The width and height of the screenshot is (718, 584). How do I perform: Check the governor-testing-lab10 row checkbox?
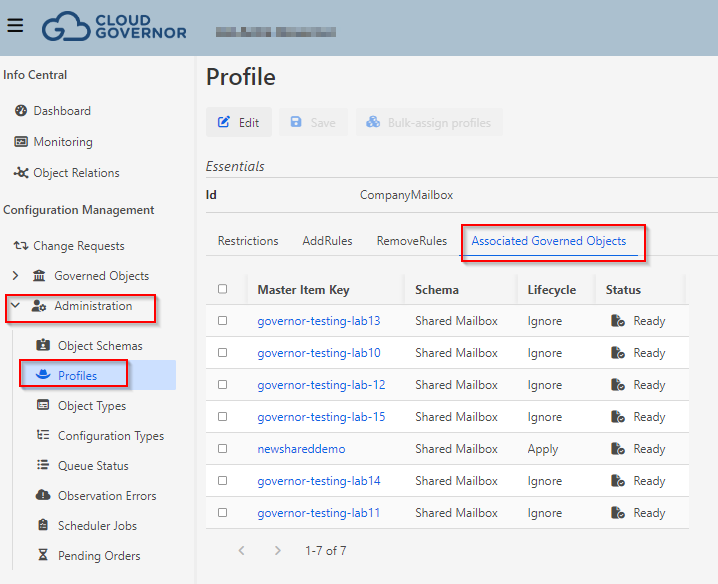point(223,353)
